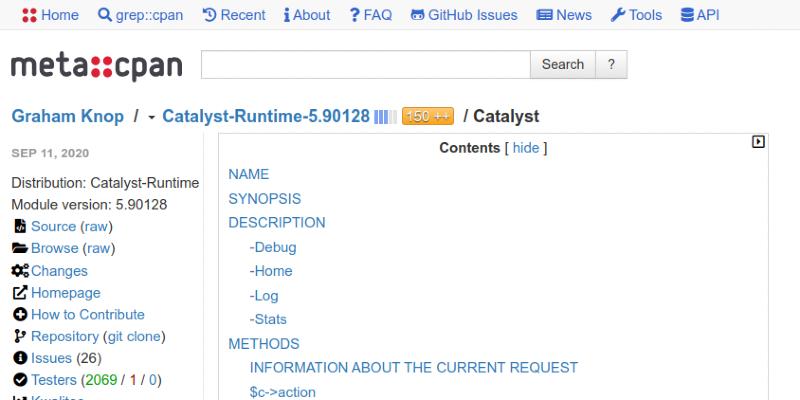The height and width of the screenshot is (400, 800).
Task: Click the Issues info icon
Action: [x=20, y=358]
